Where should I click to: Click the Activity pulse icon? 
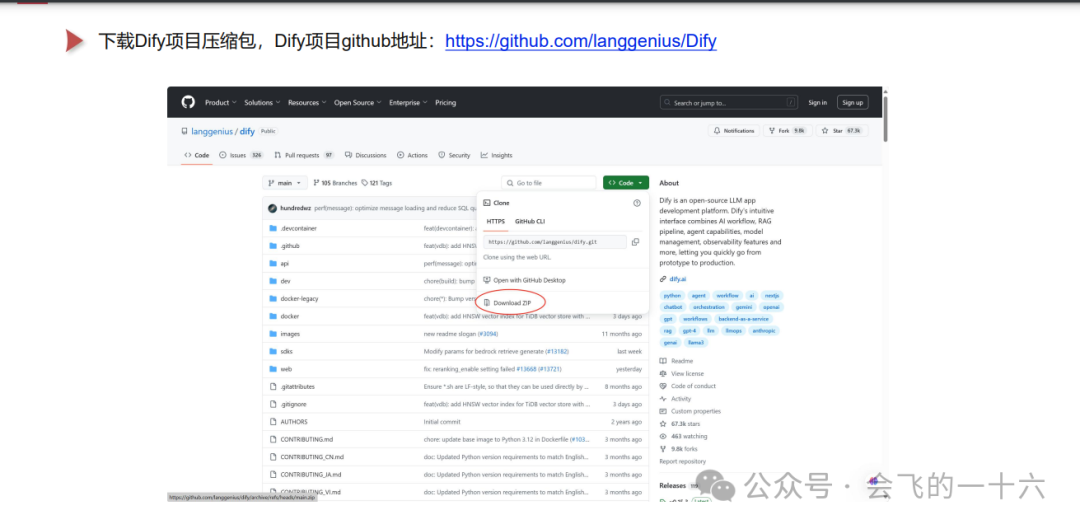tap(663, 399)
